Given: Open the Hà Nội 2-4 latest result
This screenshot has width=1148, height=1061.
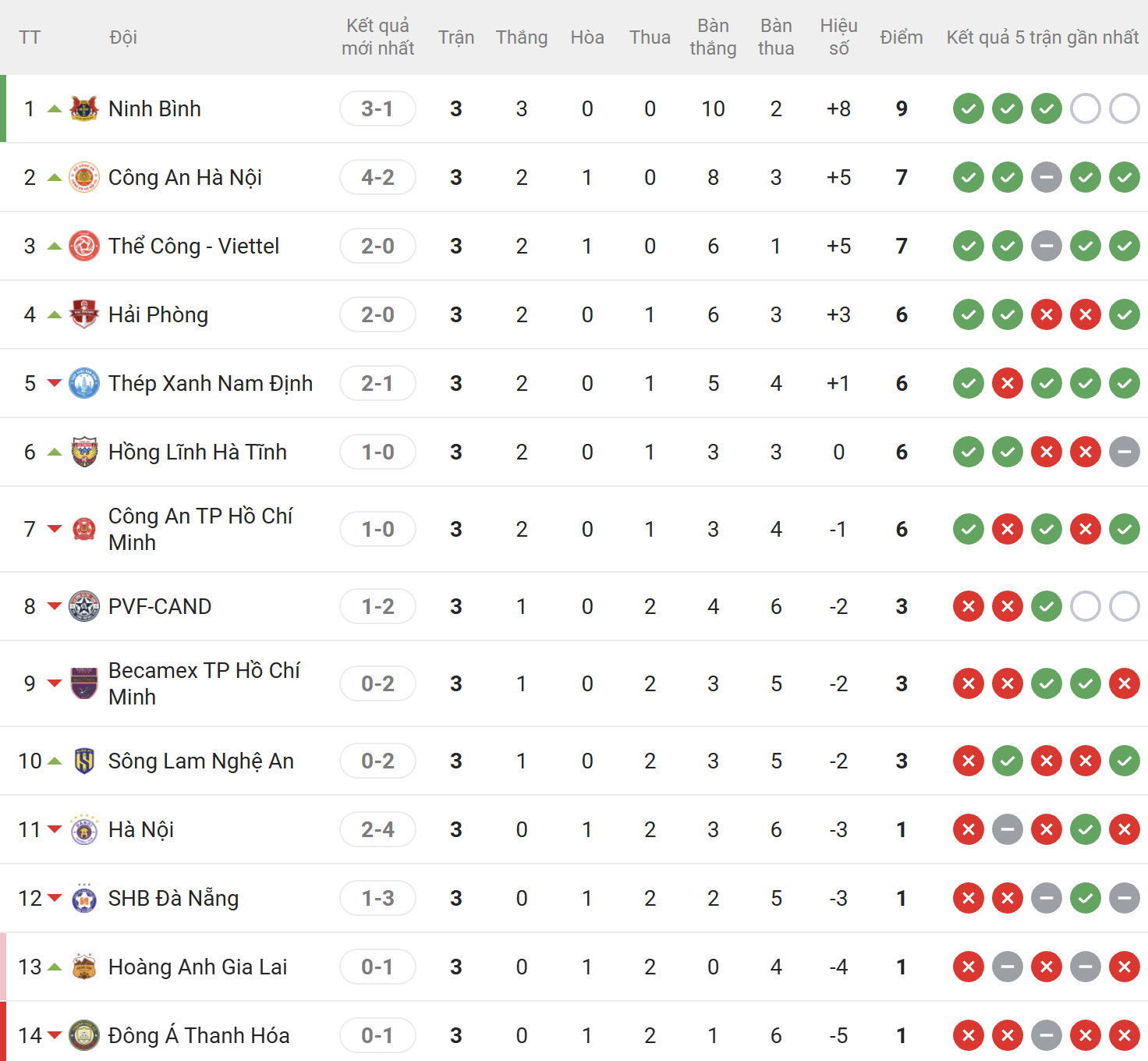Looking at the screenshot, I should (377, 829).
